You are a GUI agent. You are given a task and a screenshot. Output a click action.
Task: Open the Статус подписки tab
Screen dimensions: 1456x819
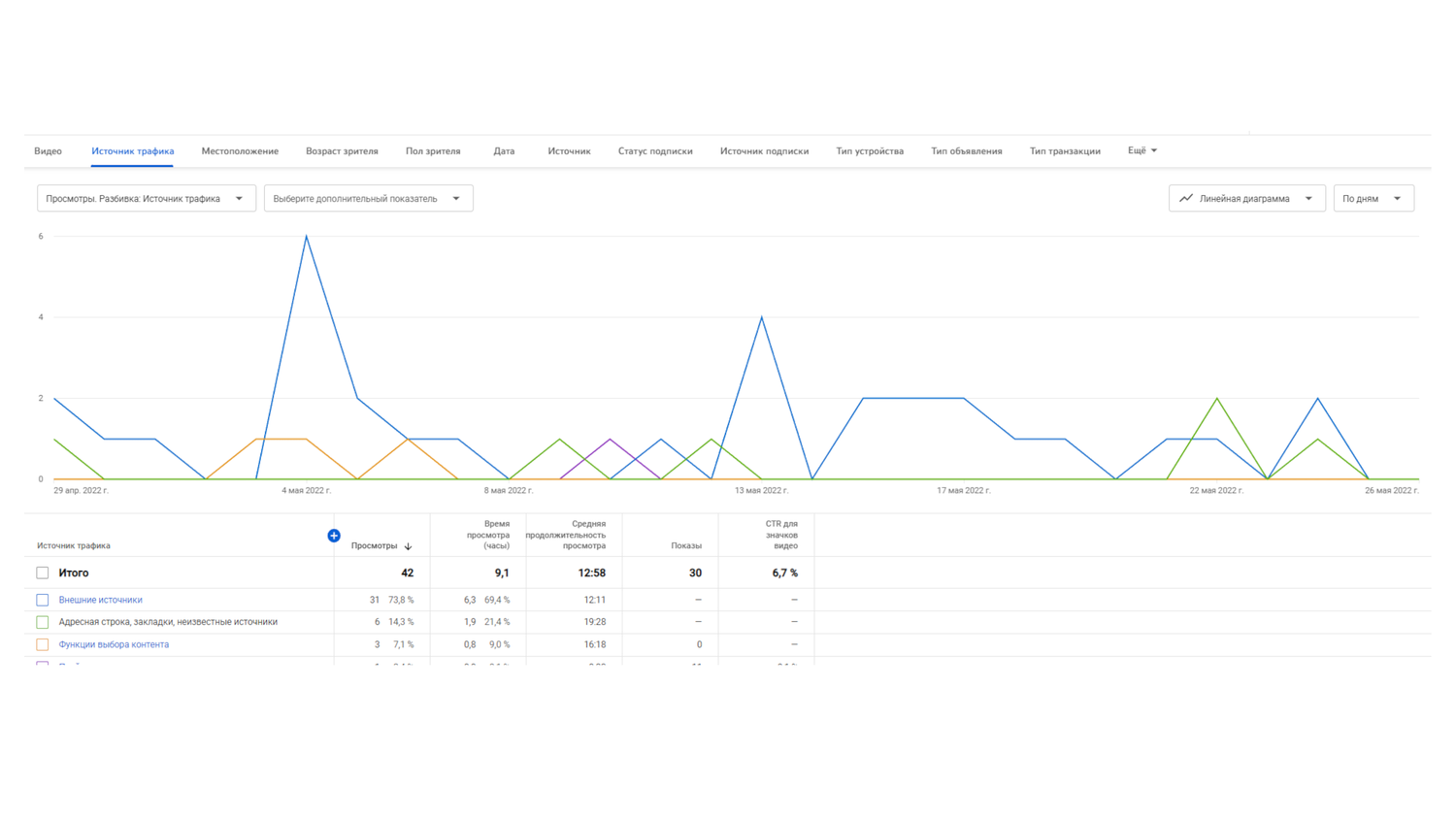point(655,151)
